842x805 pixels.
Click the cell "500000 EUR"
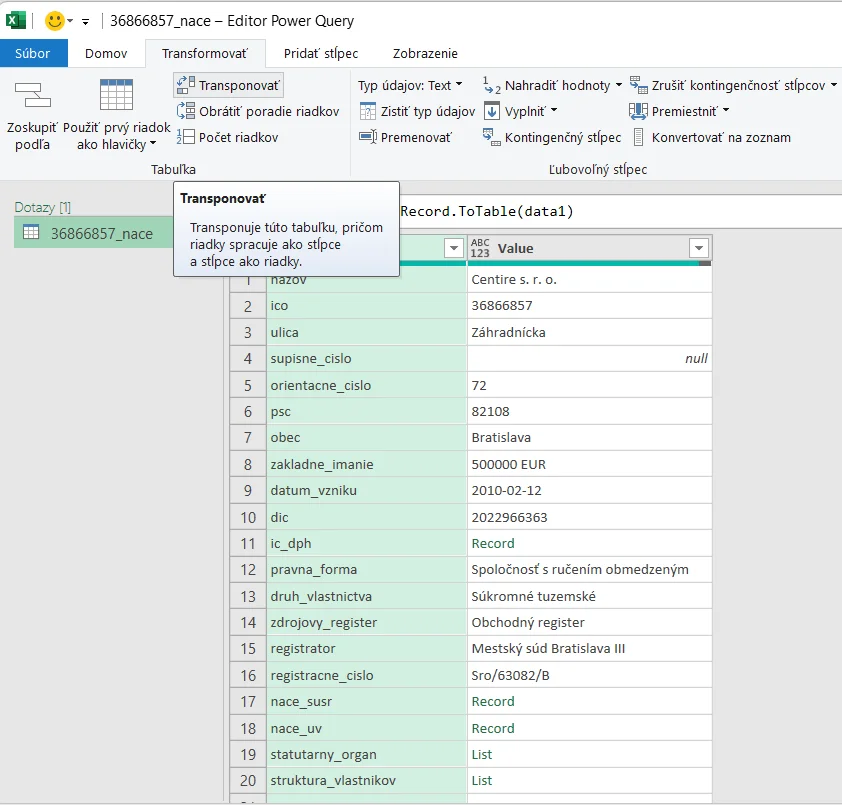[x=590, y=464]
